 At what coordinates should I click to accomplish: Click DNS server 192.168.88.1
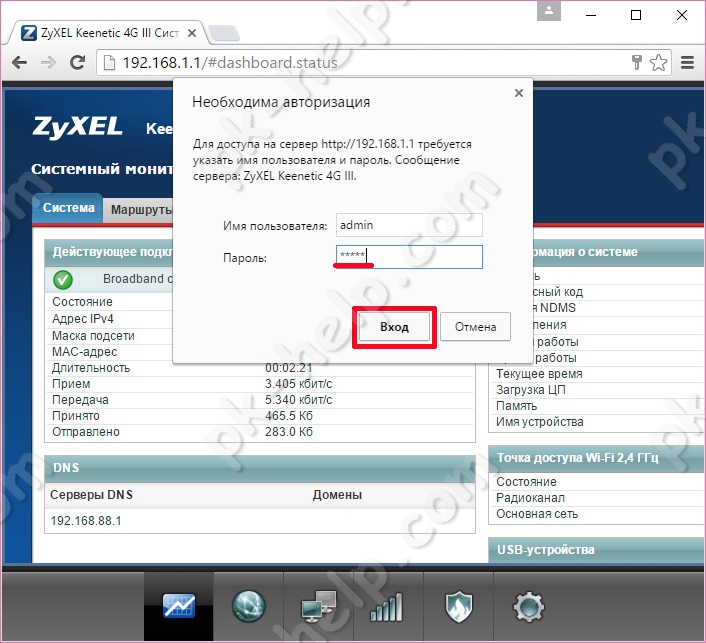[86, 521]
